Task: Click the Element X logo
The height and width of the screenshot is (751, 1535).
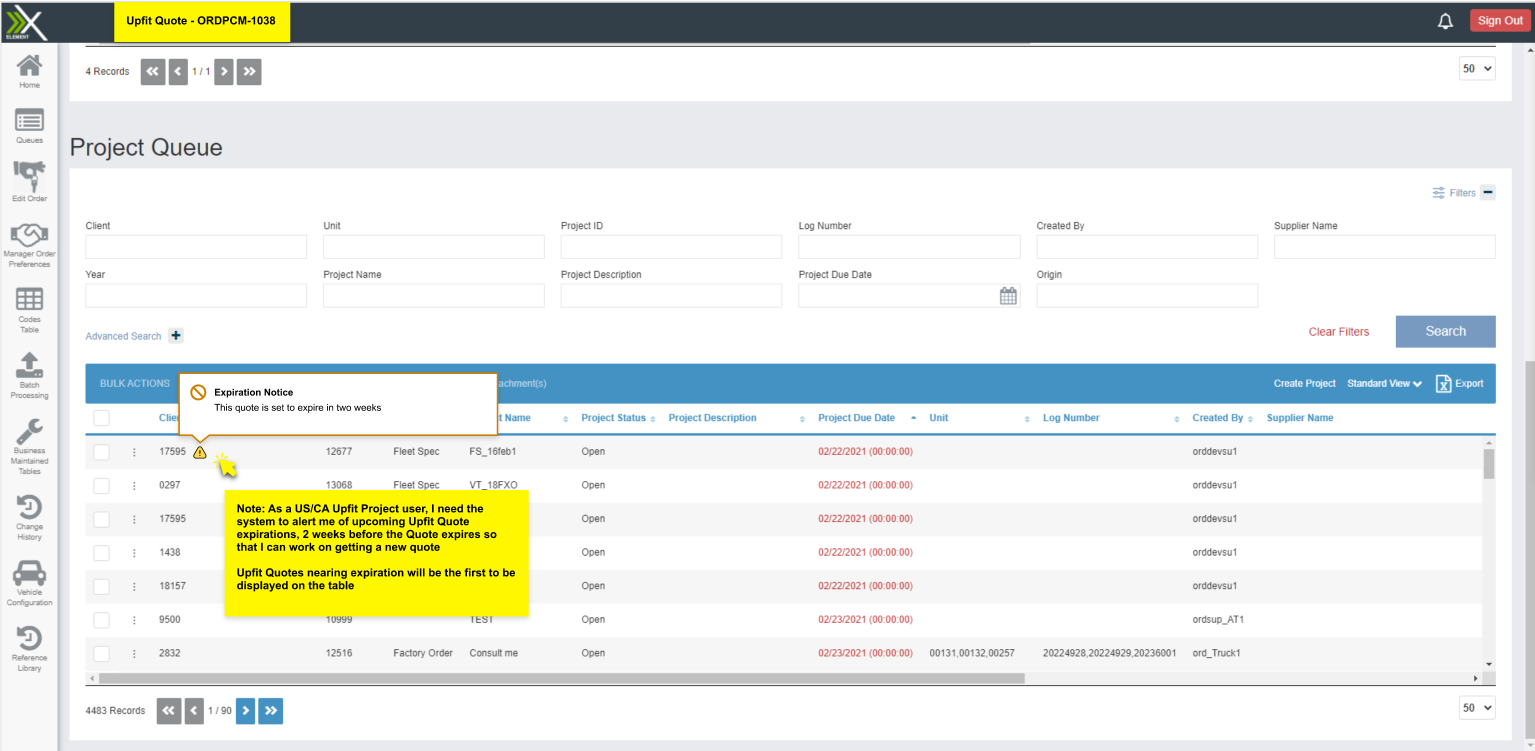Action: (x=27, y=21)
